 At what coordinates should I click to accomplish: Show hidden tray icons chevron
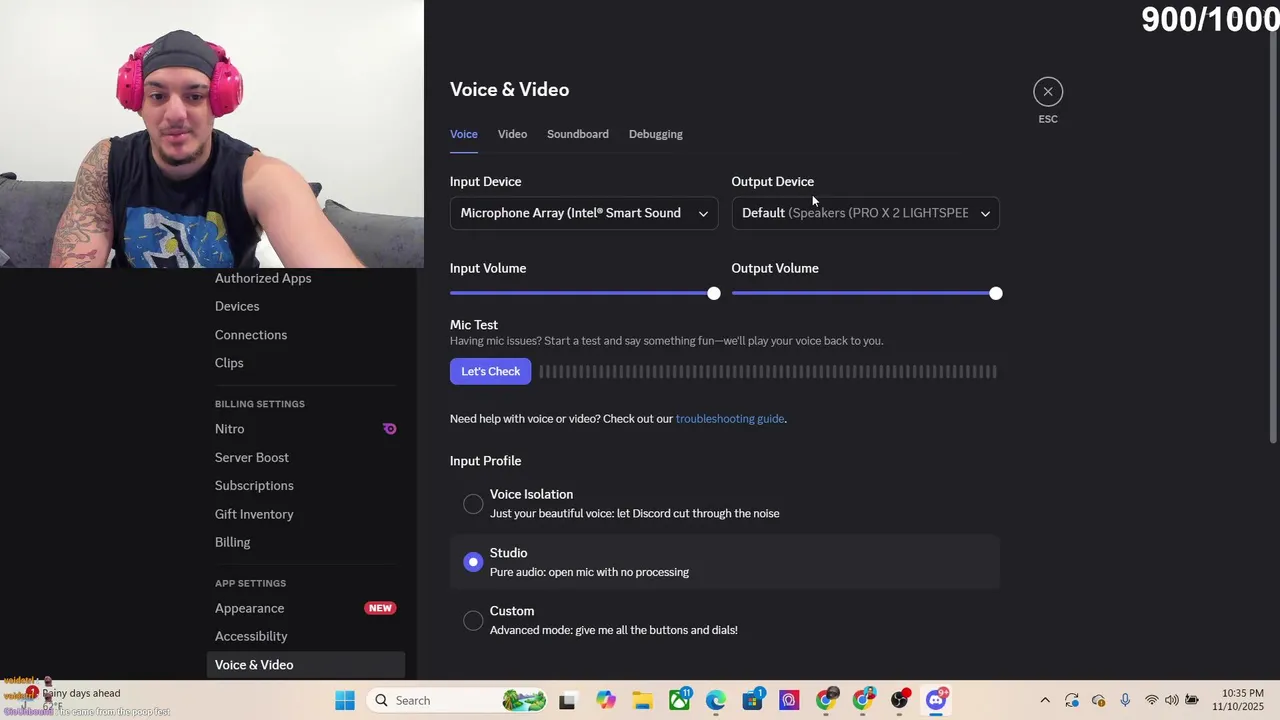1045,700
